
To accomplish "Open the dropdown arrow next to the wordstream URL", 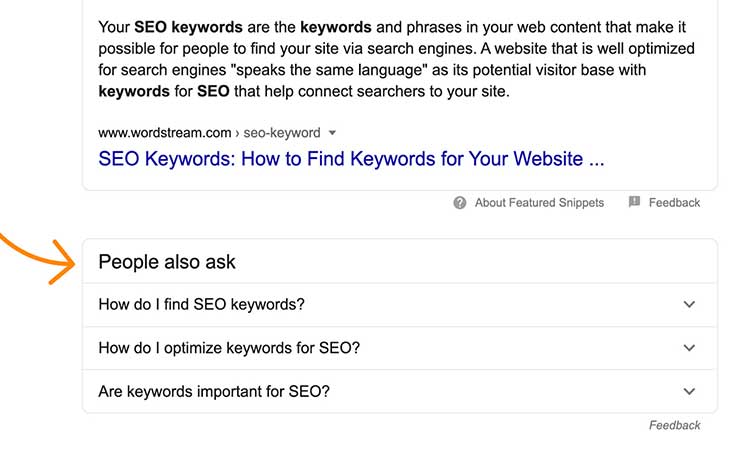I will (333, 133).
